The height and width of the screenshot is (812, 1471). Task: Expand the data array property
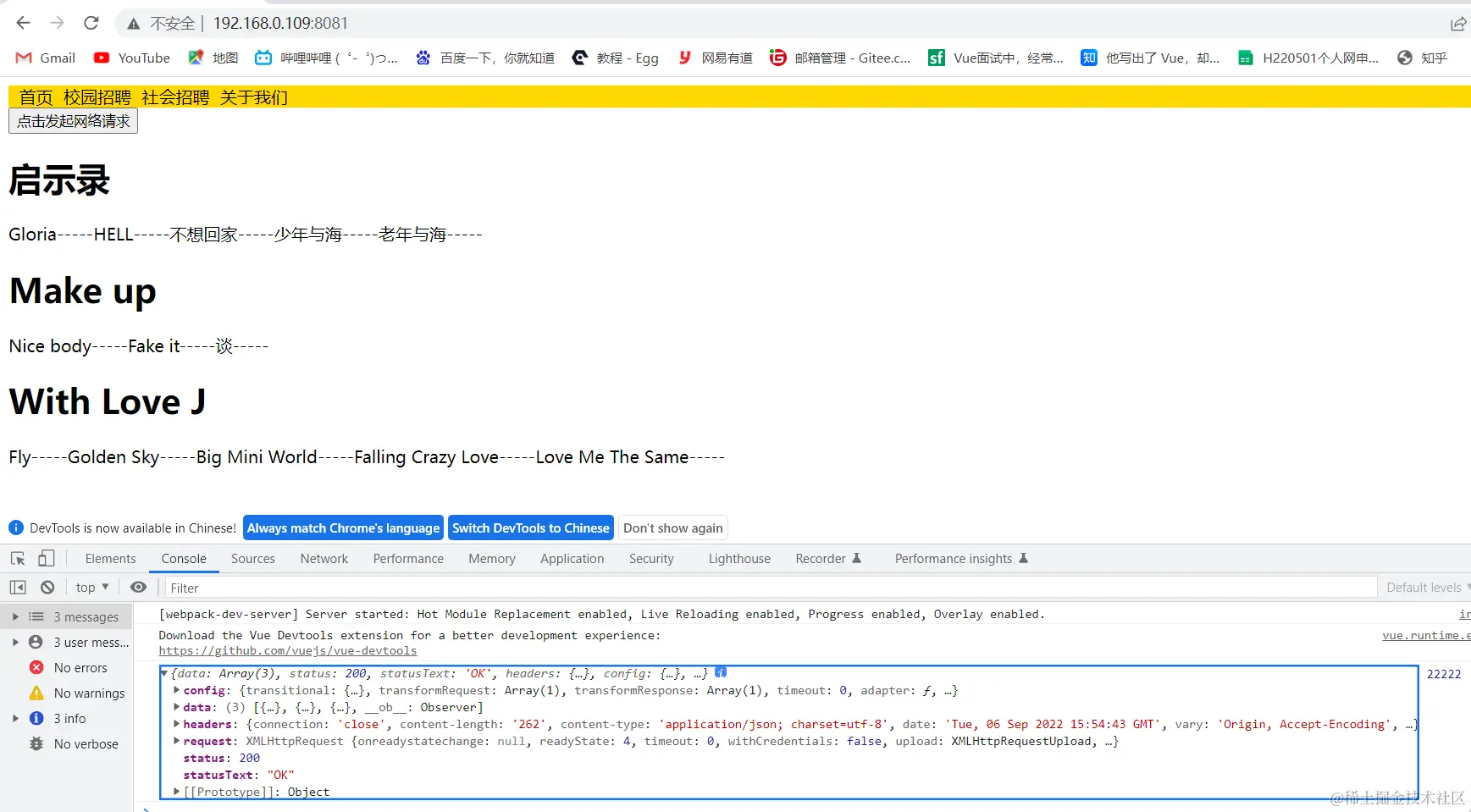click(x=176, y=708)
